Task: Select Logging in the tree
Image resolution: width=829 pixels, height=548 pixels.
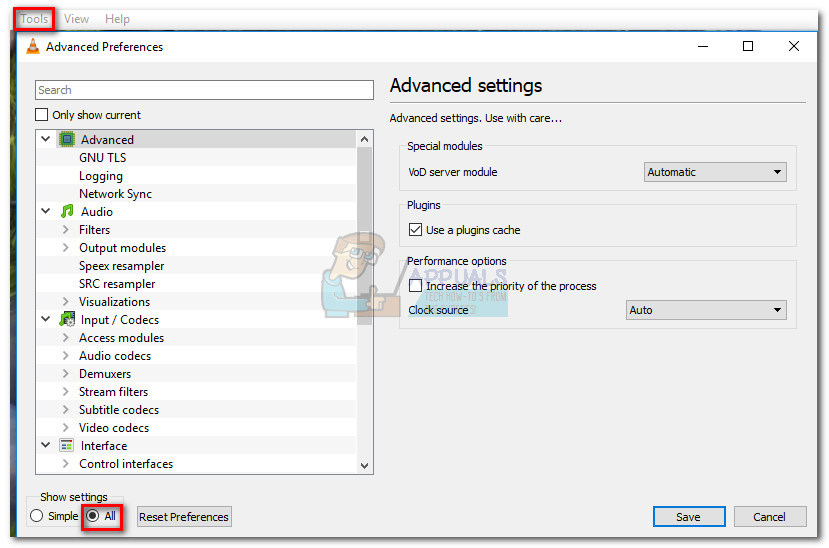Action: (x=101, y=176)
